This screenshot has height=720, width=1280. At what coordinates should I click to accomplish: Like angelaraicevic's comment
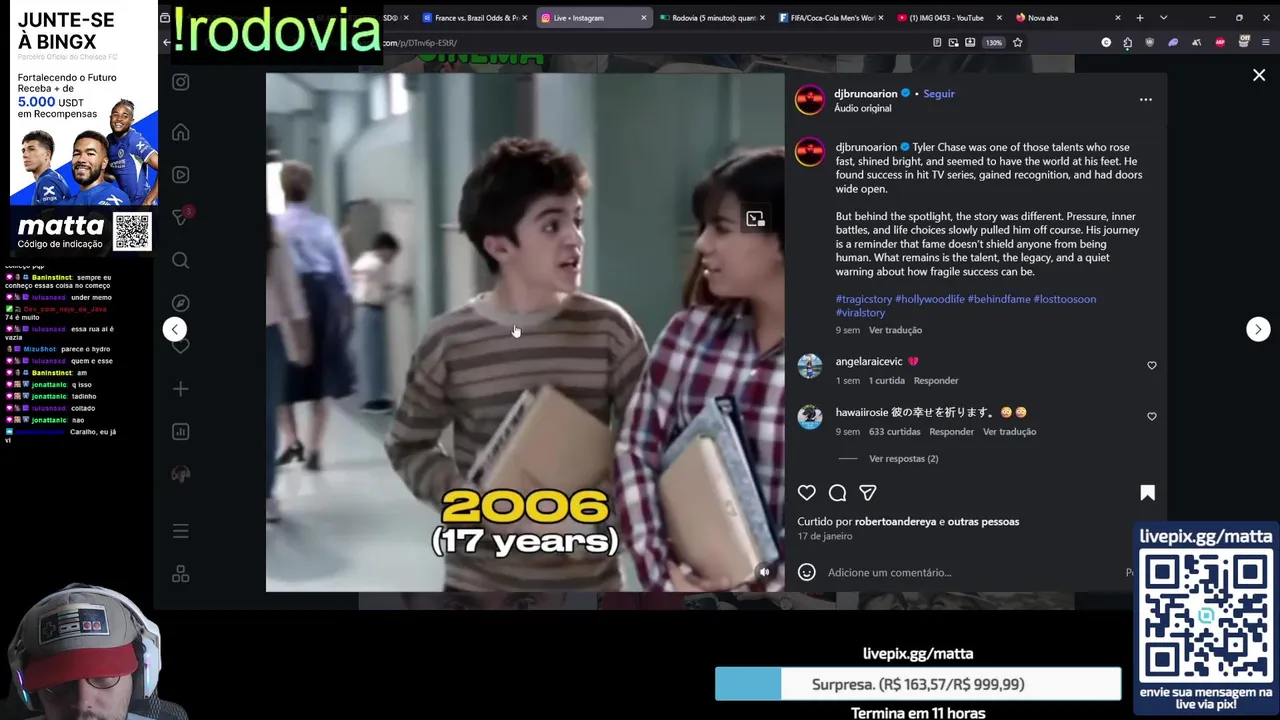[1151, 366]
